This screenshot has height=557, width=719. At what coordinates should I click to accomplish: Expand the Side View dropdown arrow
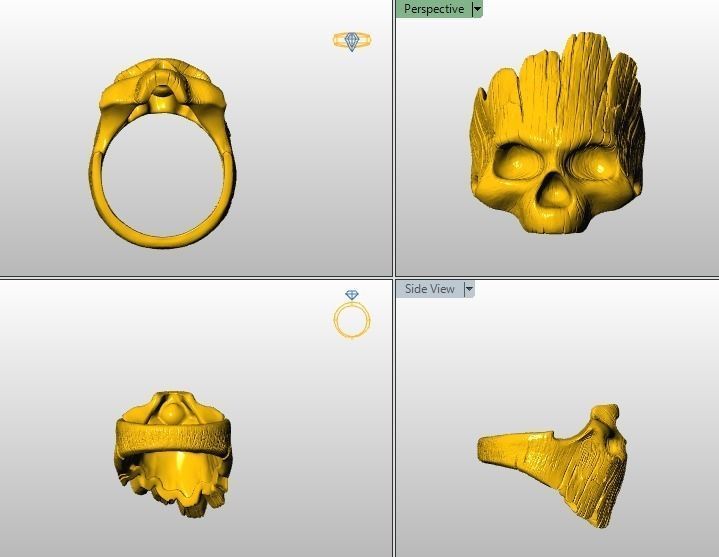coord(469,289)
